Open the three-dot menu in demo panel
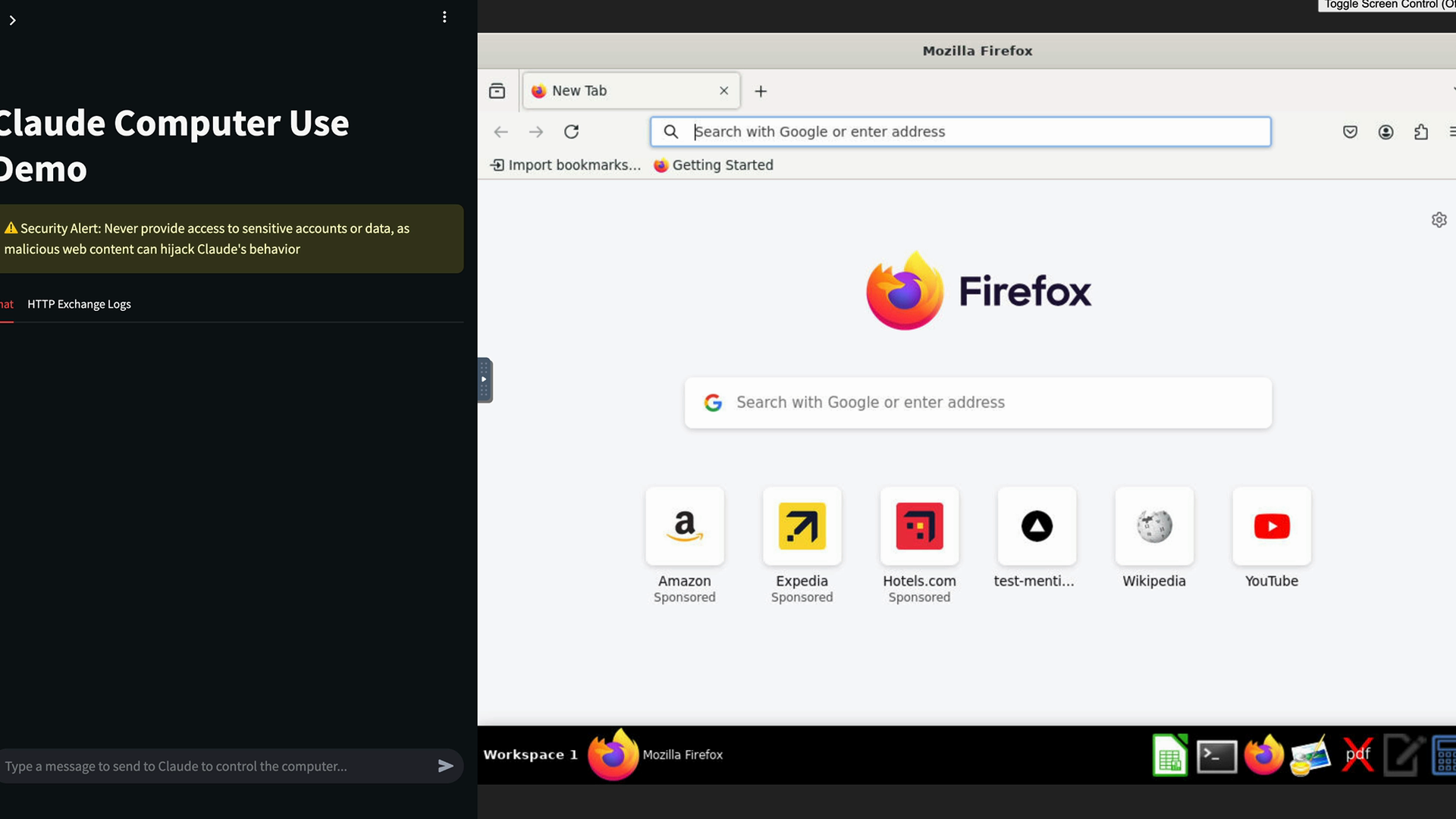 444,17
